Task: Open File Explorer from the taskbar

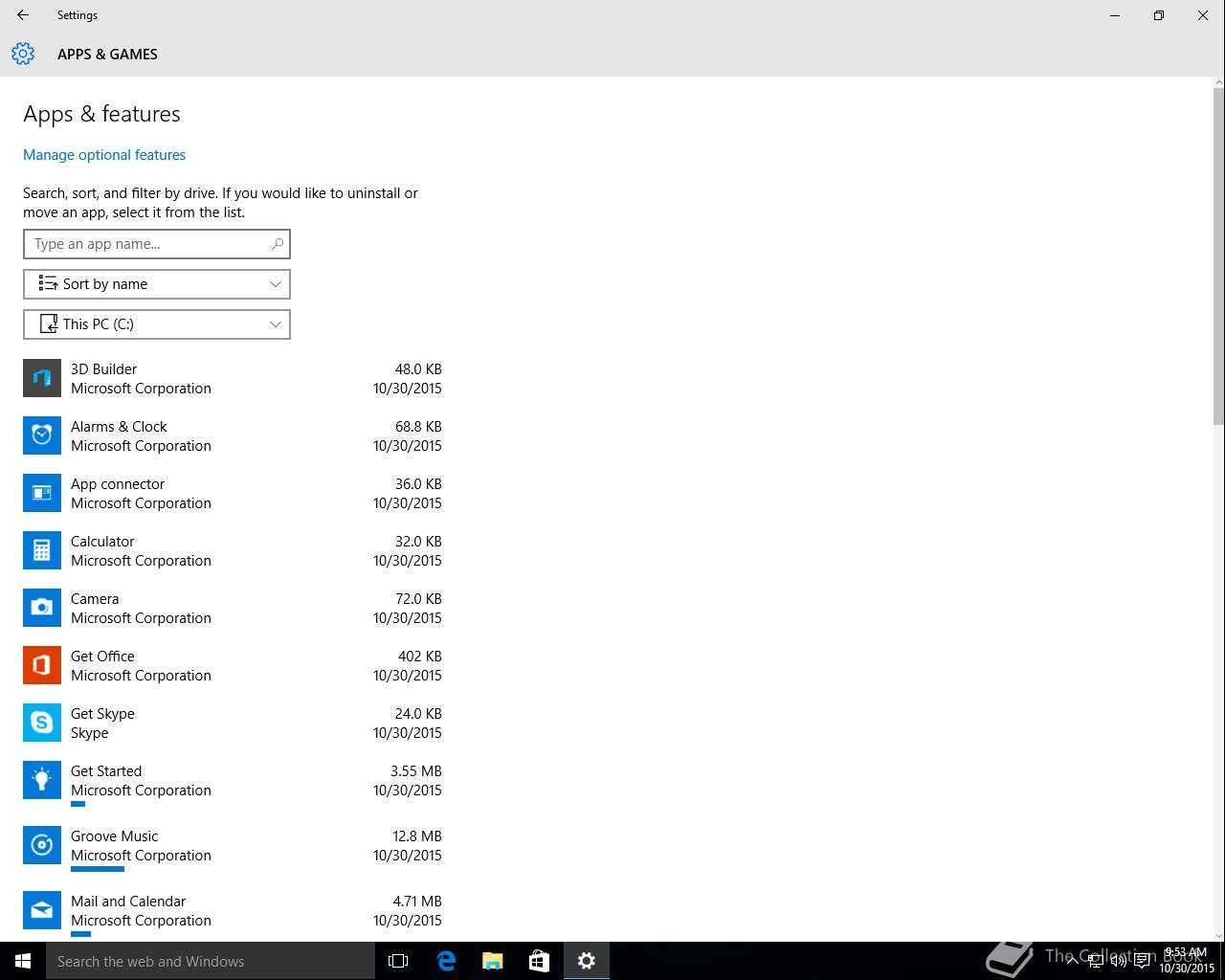Action: click(x=492, y=961)
